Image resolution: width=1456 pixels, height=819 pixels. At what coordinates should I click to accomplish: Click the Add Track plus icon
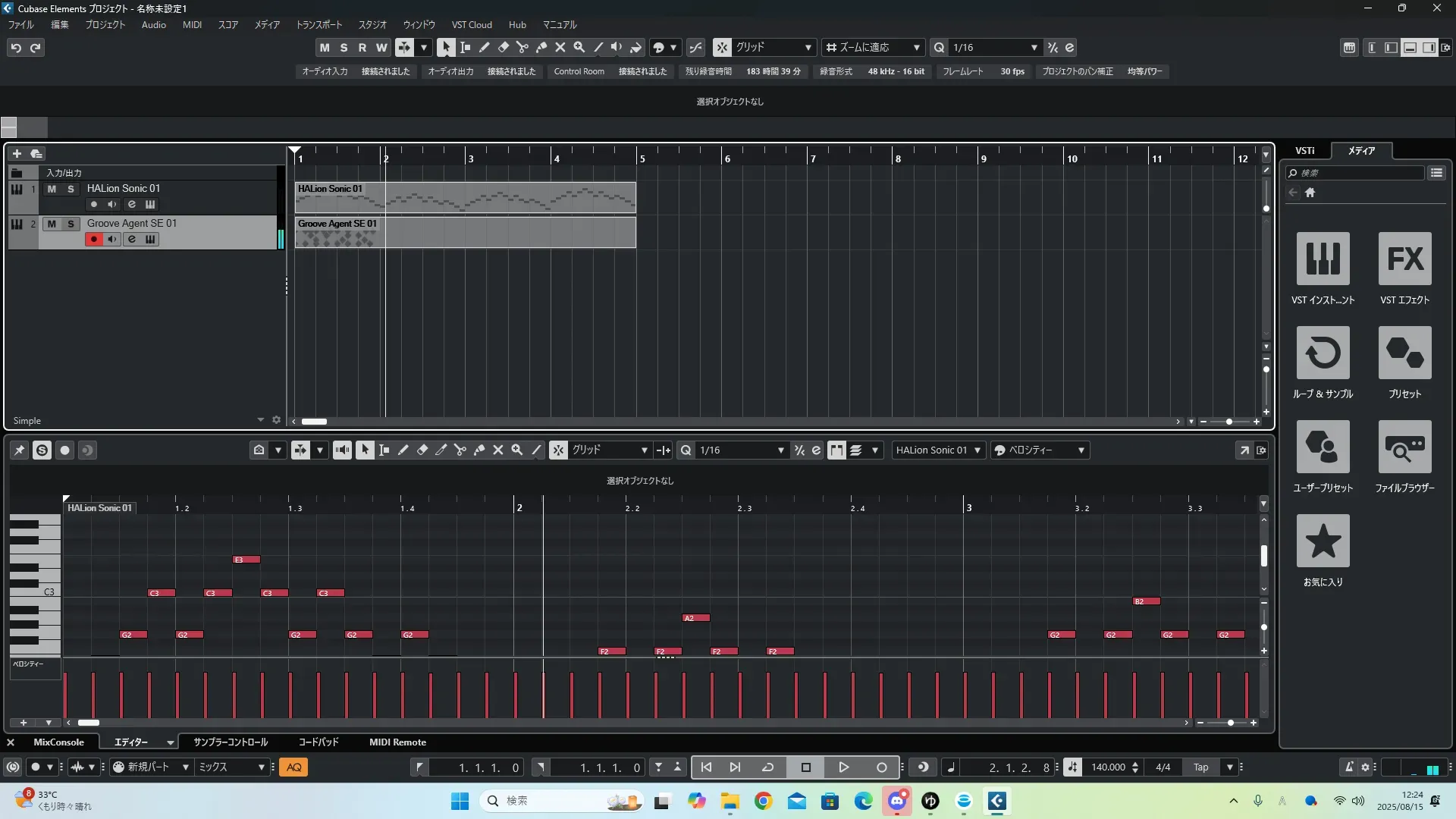[x=17, y=153]
